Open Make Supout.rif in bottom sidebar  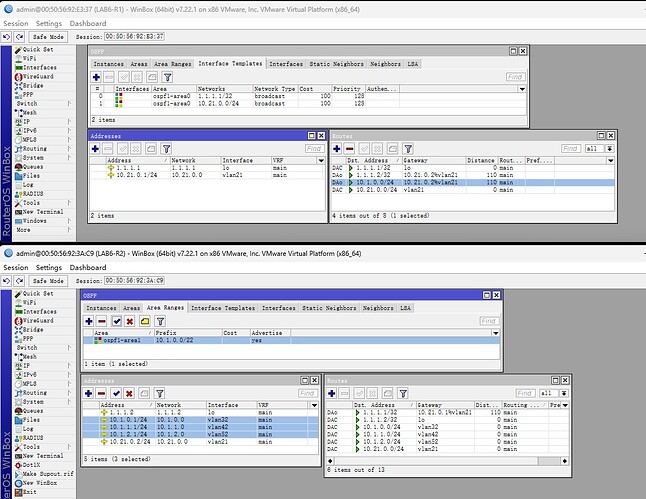(44, 474)
